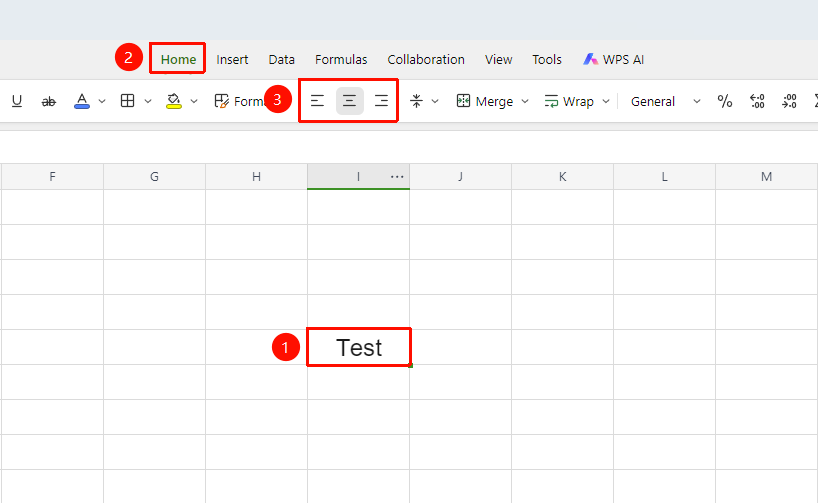Image resolution: width=818 pixels, height=503 pixels.
Task: Open the Tools tab
Action: point(547,59)
